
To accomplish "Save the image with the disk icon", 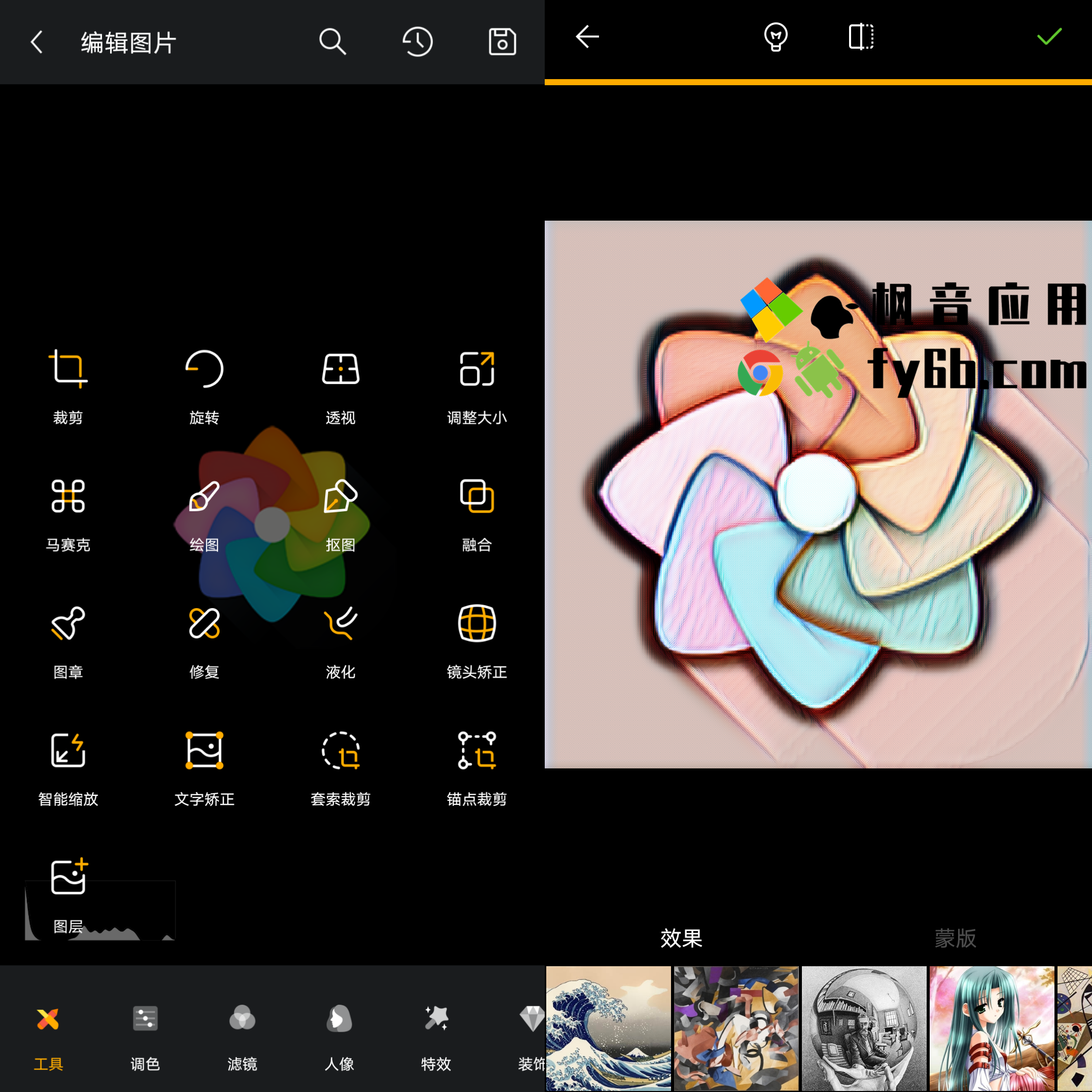I will (x=502, y=42).
